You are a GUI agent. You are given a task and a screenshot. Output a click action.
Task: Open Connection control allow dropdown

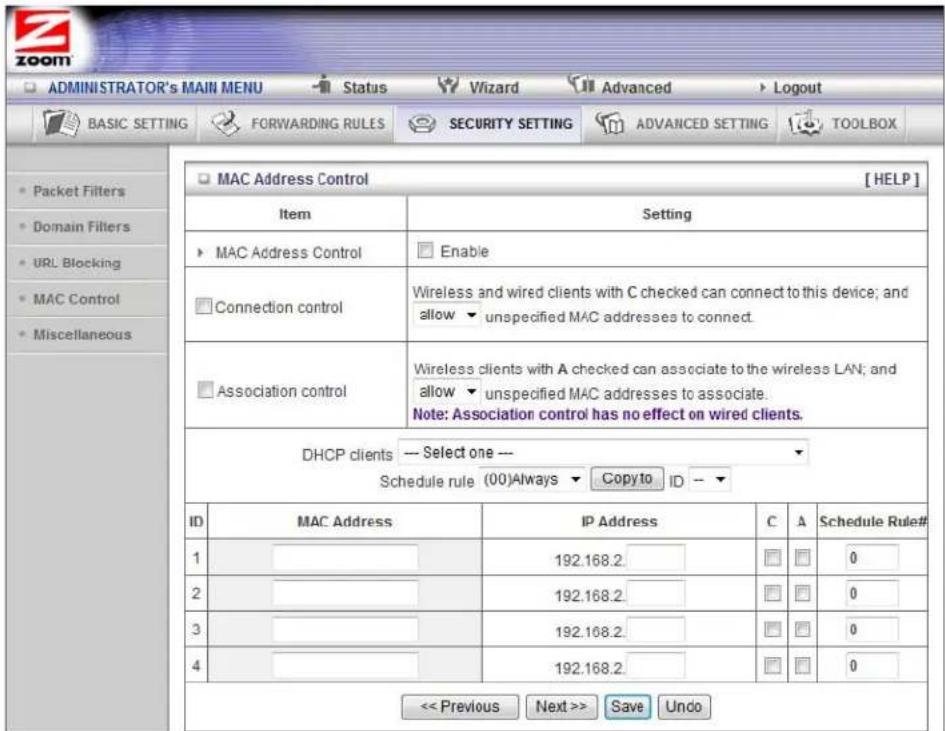(x=447, y=315)
